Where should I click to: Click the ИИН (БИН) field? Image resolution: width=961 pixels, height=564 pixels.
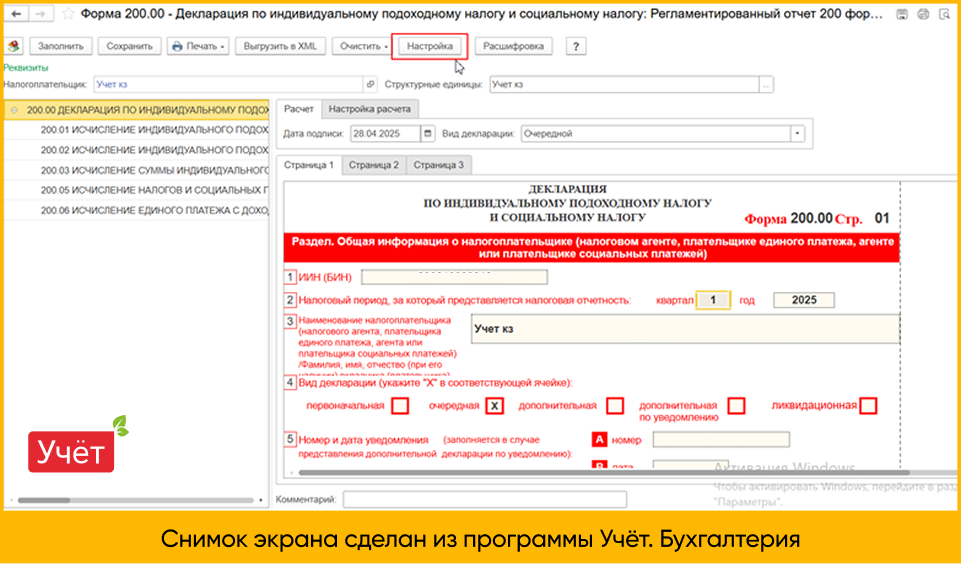pos(454,277)
